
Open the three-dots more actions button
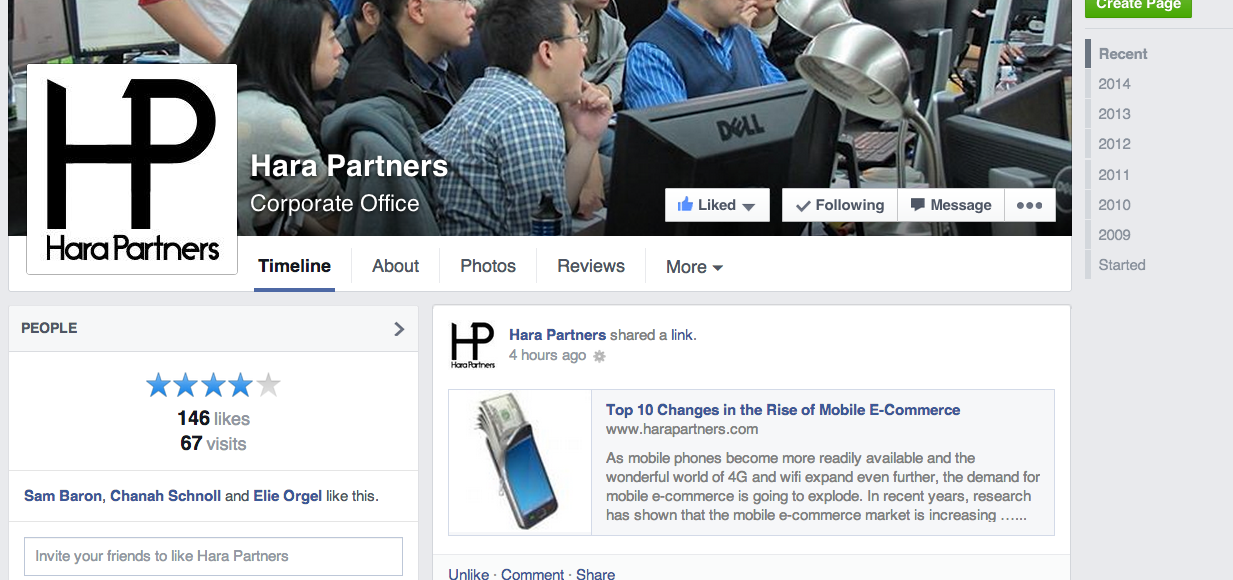[1029, 205]
